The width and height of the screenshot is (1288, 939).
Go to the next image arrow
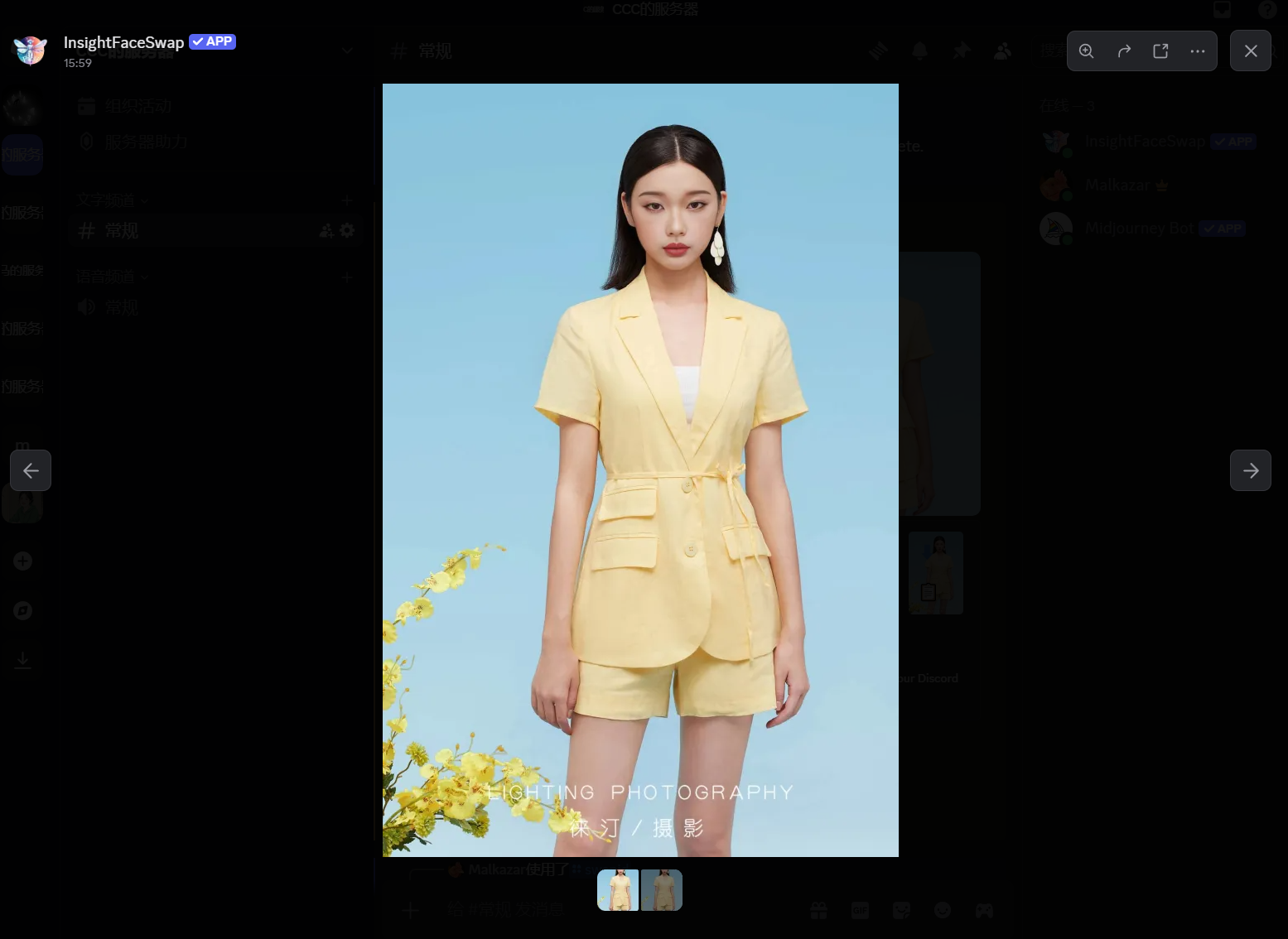tap(1251, 470)
